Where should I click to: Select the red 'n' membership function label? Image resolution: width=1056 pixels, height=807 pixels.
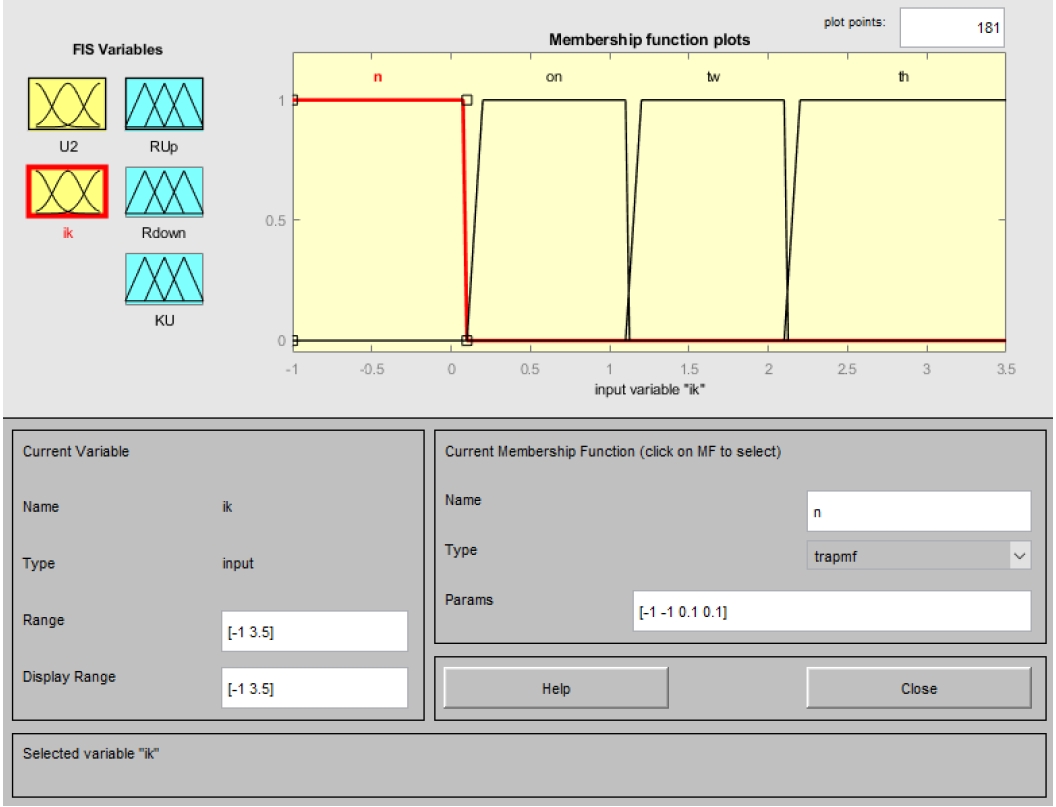(x=378, y=77)
